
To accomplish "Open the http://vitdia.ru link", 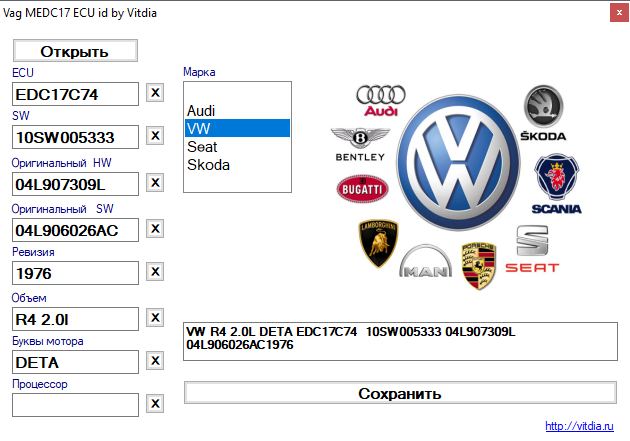I will [x=579, y=426].
